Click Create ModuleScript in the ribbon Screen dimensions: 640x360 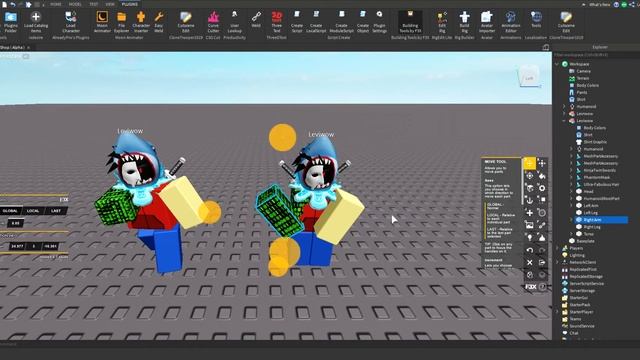click(341, 22)
